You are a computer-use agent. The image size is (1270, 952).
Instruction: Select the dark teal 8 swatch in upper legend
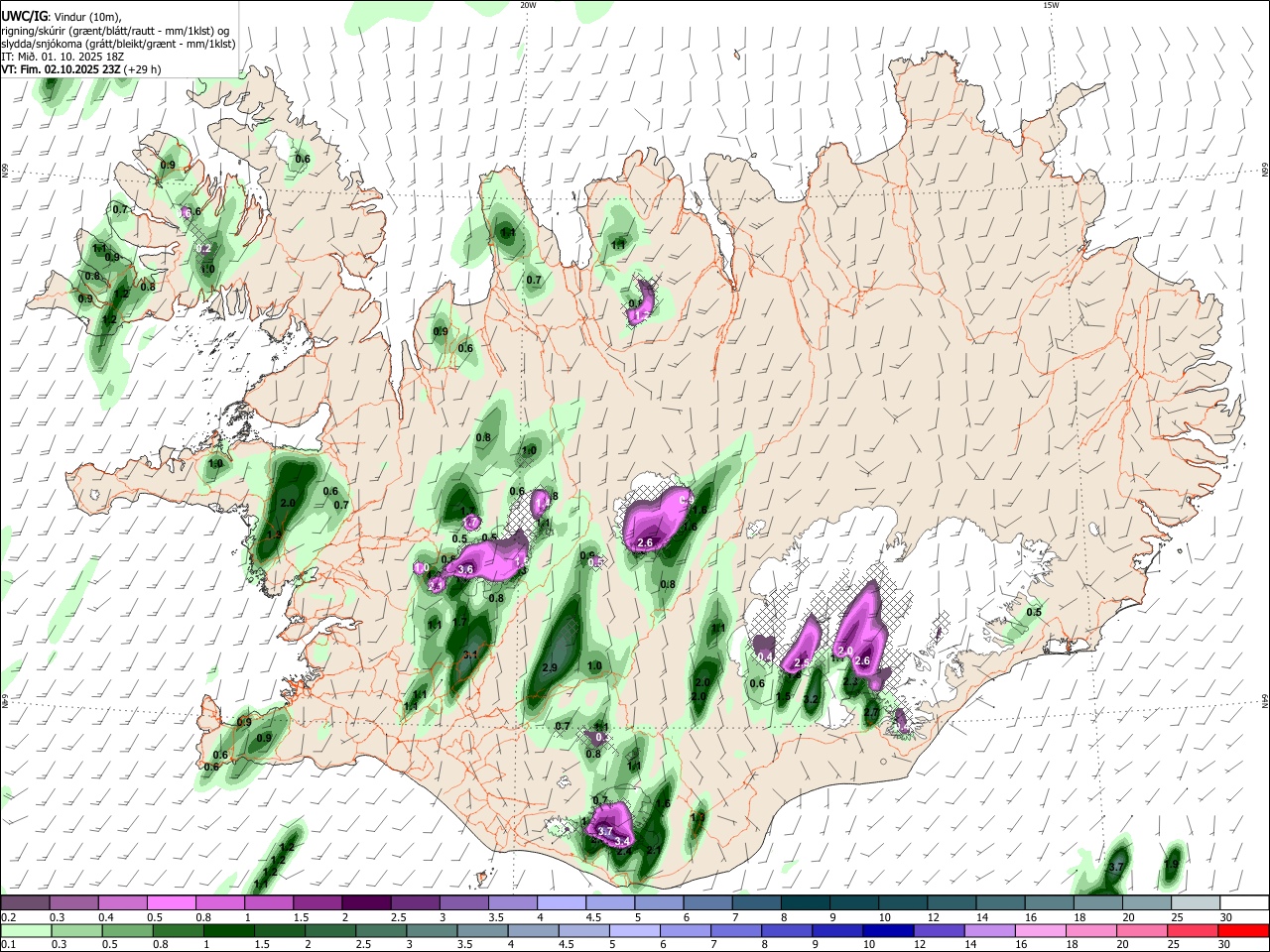tap(804, 903)
